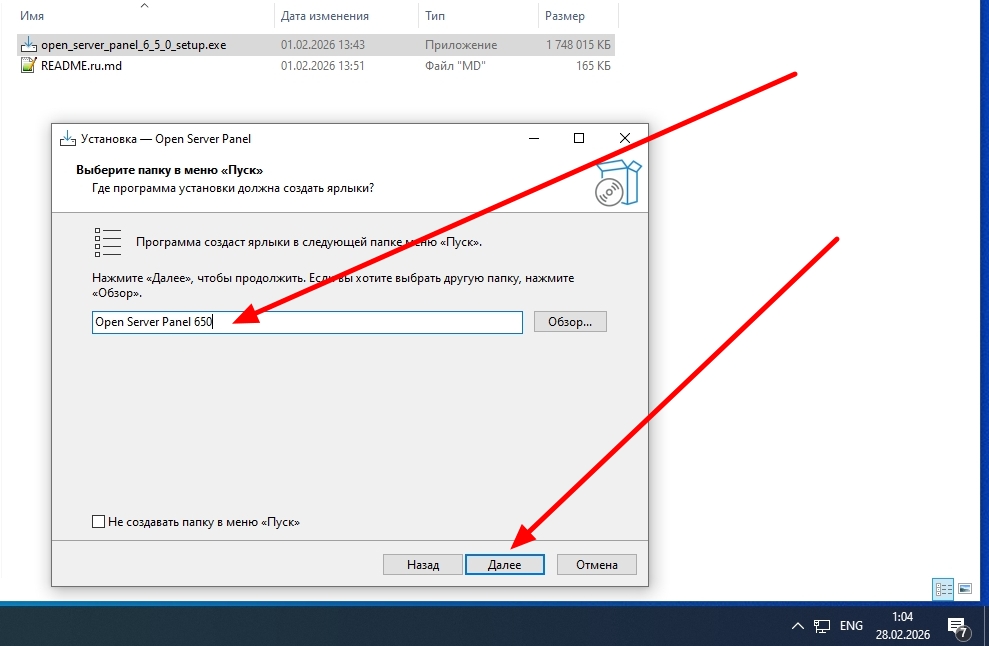Open the network tray icon
989x646 pixels.
822,626
